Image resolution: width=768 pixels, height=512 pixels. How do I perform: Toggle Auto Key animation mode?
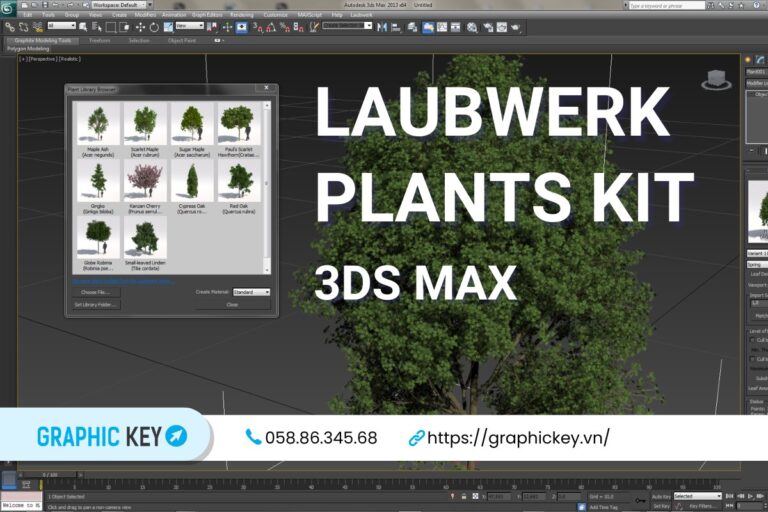(661, 496)
